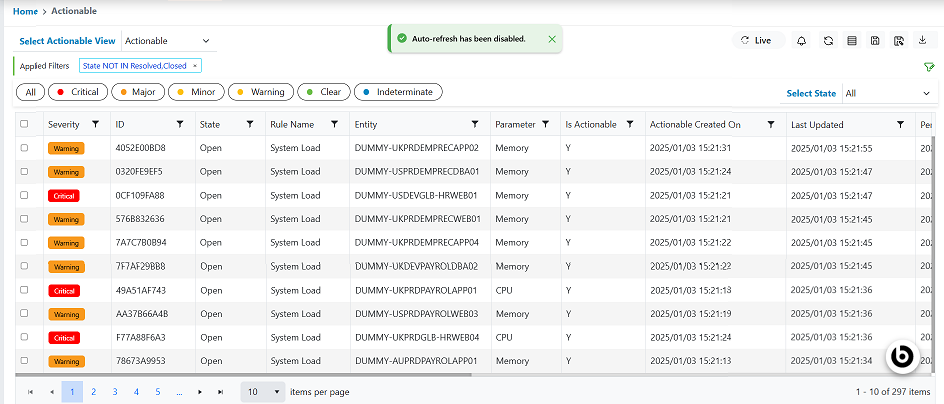Click the Home breadcrumb link
This screenshot has height=404, width=944.
pyautogui.click(x=26, y=11)
